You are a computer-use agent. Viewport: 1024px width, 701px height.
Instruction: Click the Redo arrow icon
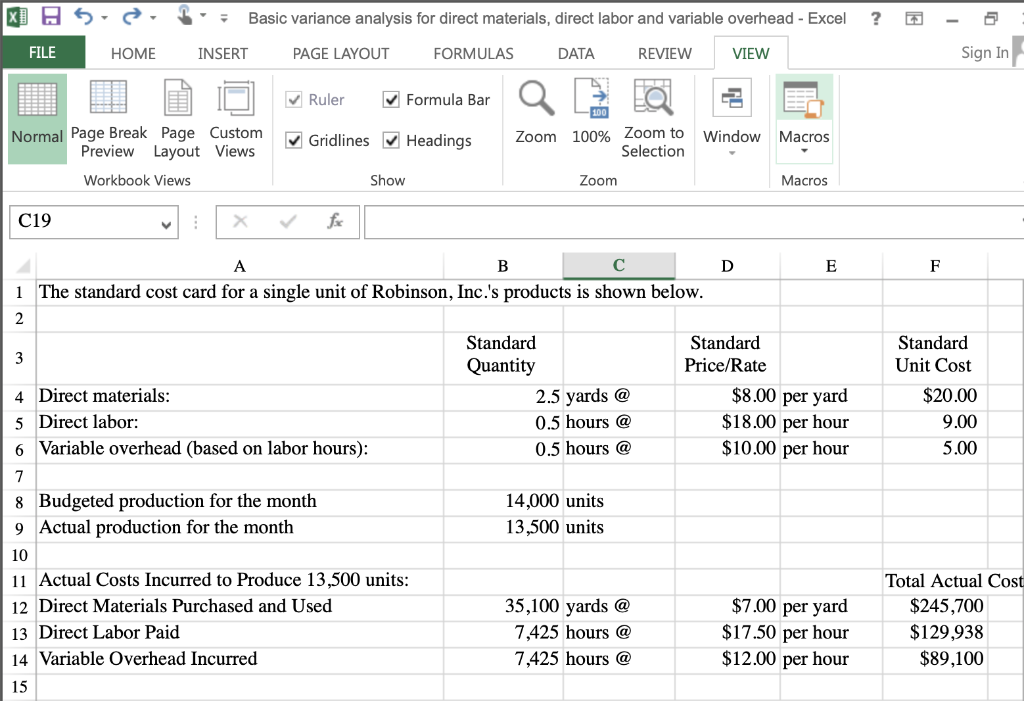[131, 16]
